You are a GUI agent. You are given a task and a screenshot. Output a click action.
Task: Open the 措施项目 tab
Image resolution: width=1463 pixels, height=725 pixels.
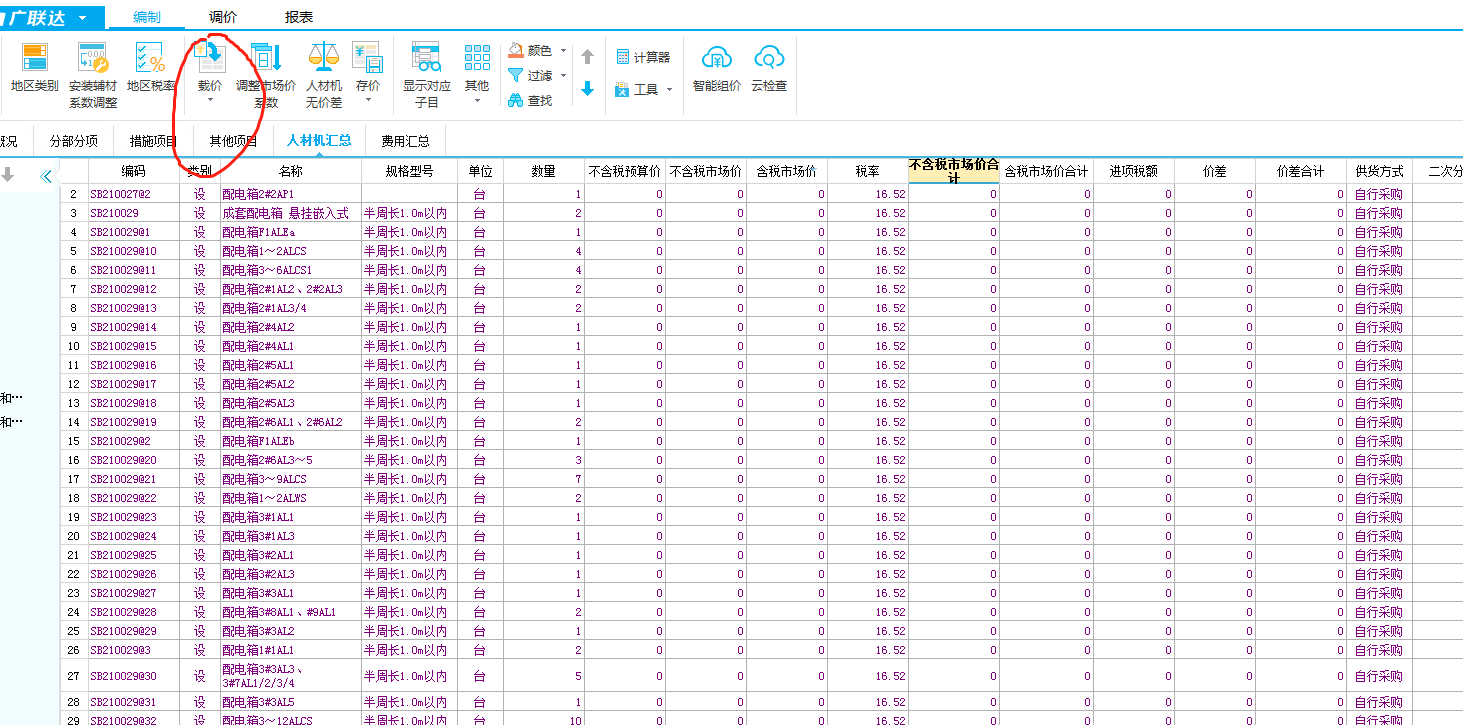154,141
